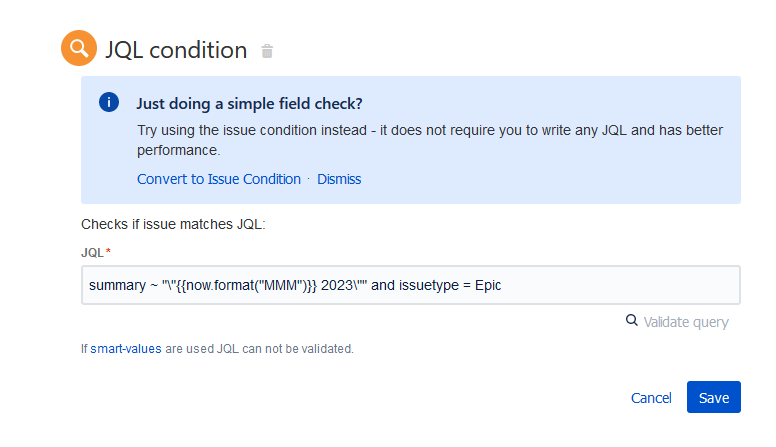Viewport: 776px width, 447px height.
Task: Click the blue info icon in banner
Action: click(109, 103)
